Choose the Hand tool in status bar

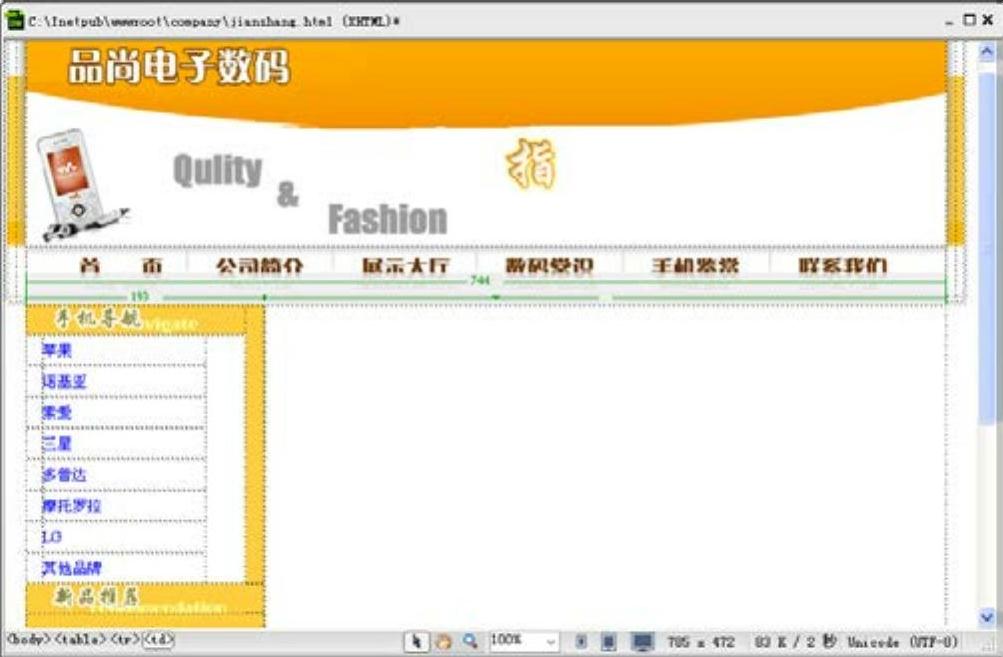click(443, 642)
